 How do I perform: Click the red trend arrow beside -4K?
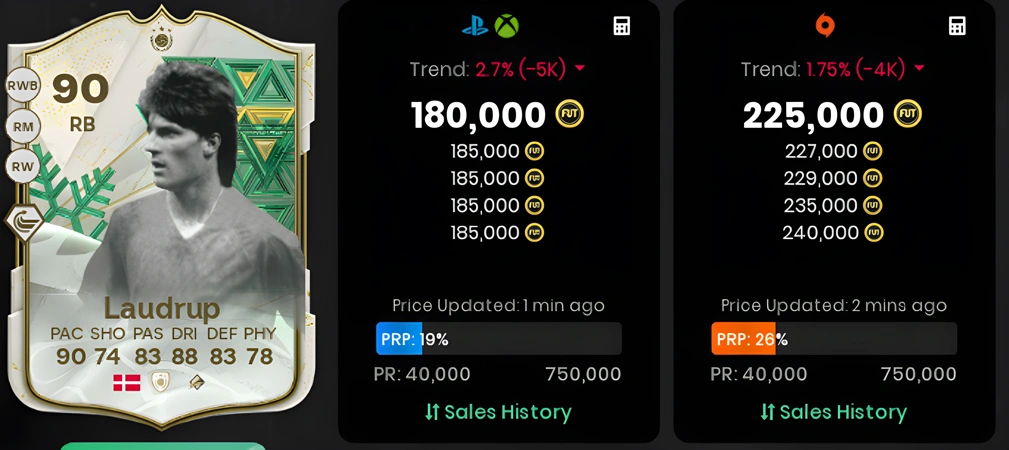point(919,69)
